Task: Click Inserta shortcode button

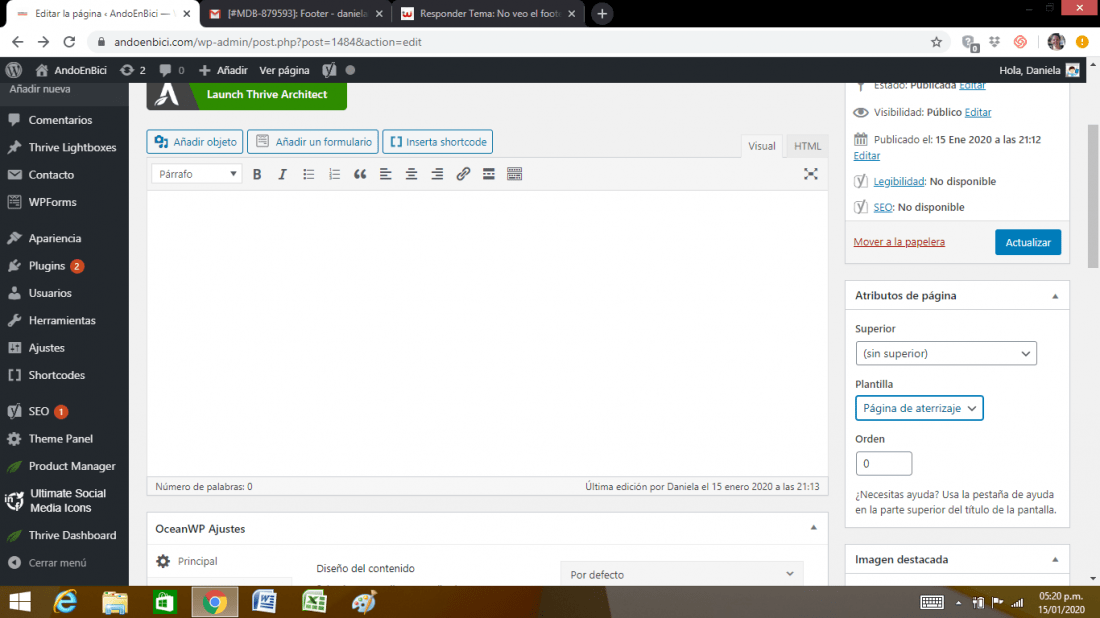Action: pyautogui.click(x=438, y=142)
